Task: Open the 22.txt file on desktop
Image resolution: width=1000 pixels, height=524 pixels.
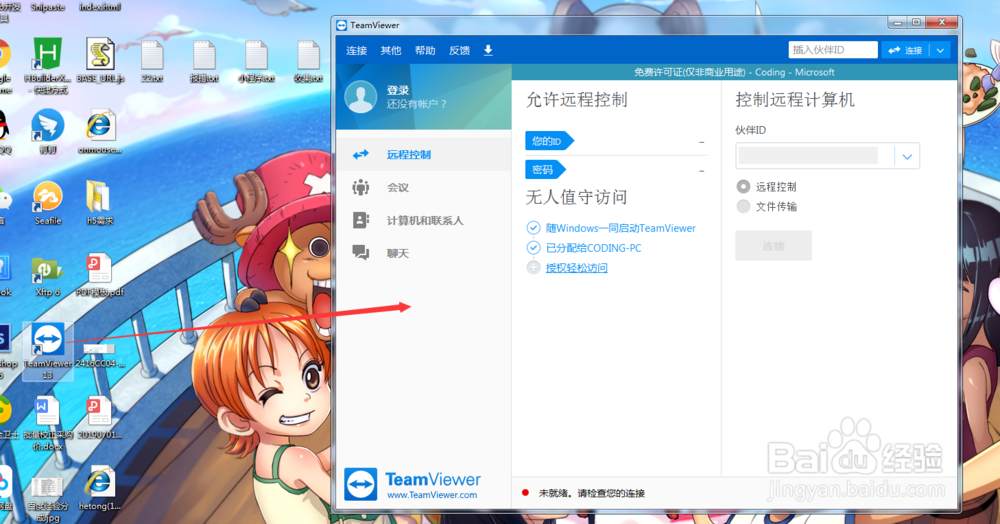Action: coord(152,61)
